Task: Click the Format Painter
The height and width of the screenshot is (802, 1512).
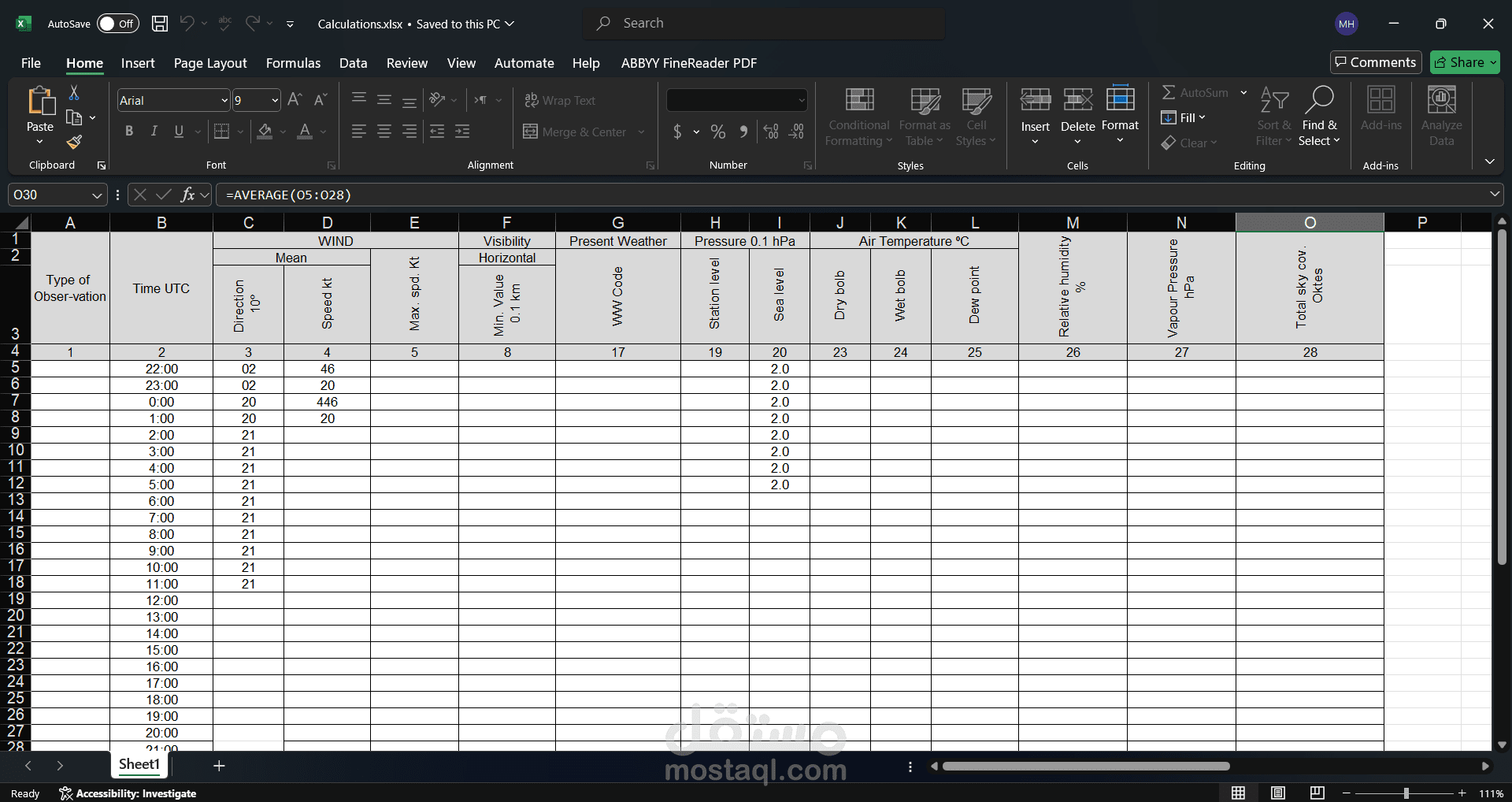Action: (74, 143)
